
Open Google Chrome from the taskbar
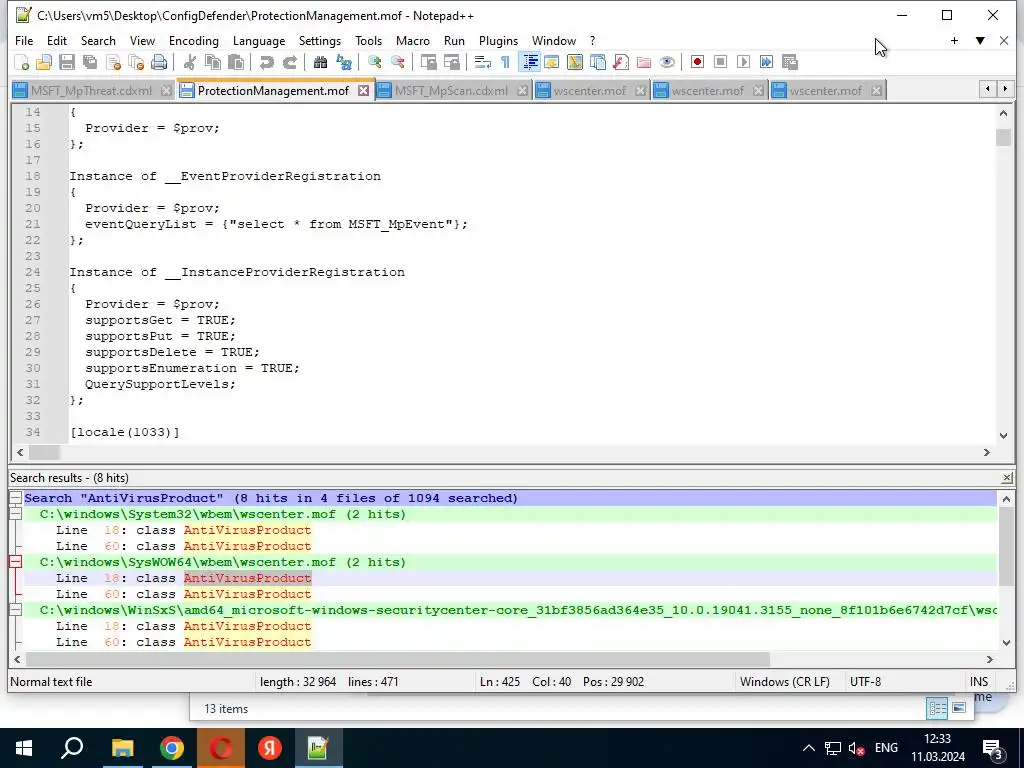tap(172, 748)
